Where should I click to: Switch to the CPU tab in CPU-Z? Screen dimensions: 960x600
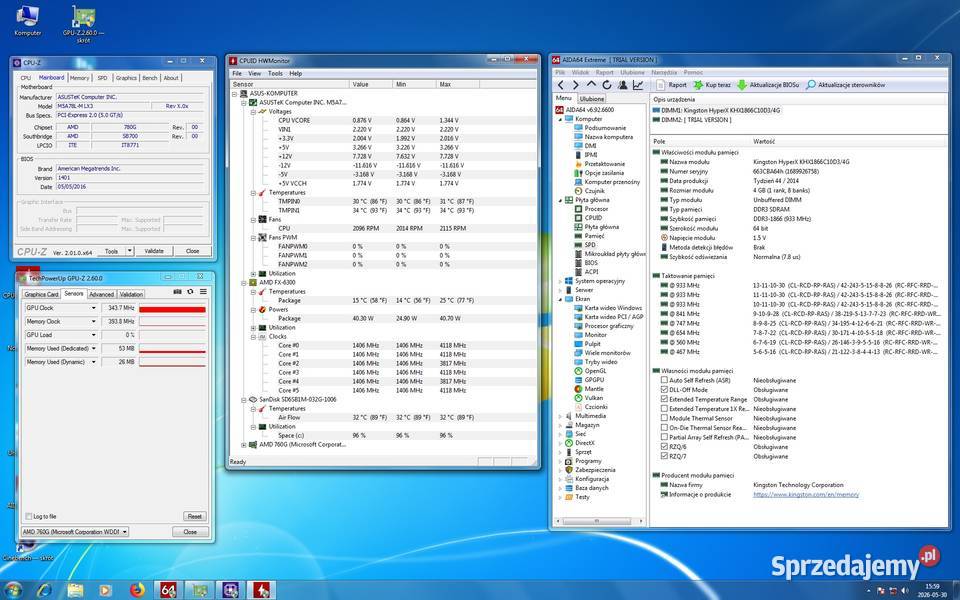pyautogui.click(x=26, y=78)
